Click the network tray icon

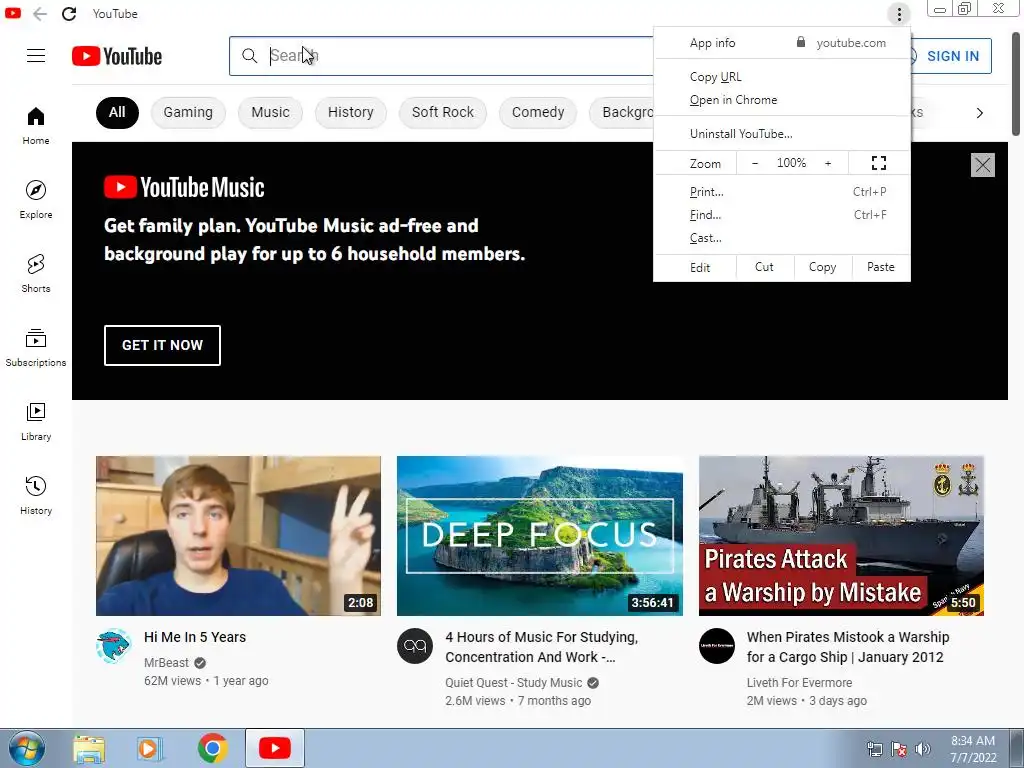874,749
